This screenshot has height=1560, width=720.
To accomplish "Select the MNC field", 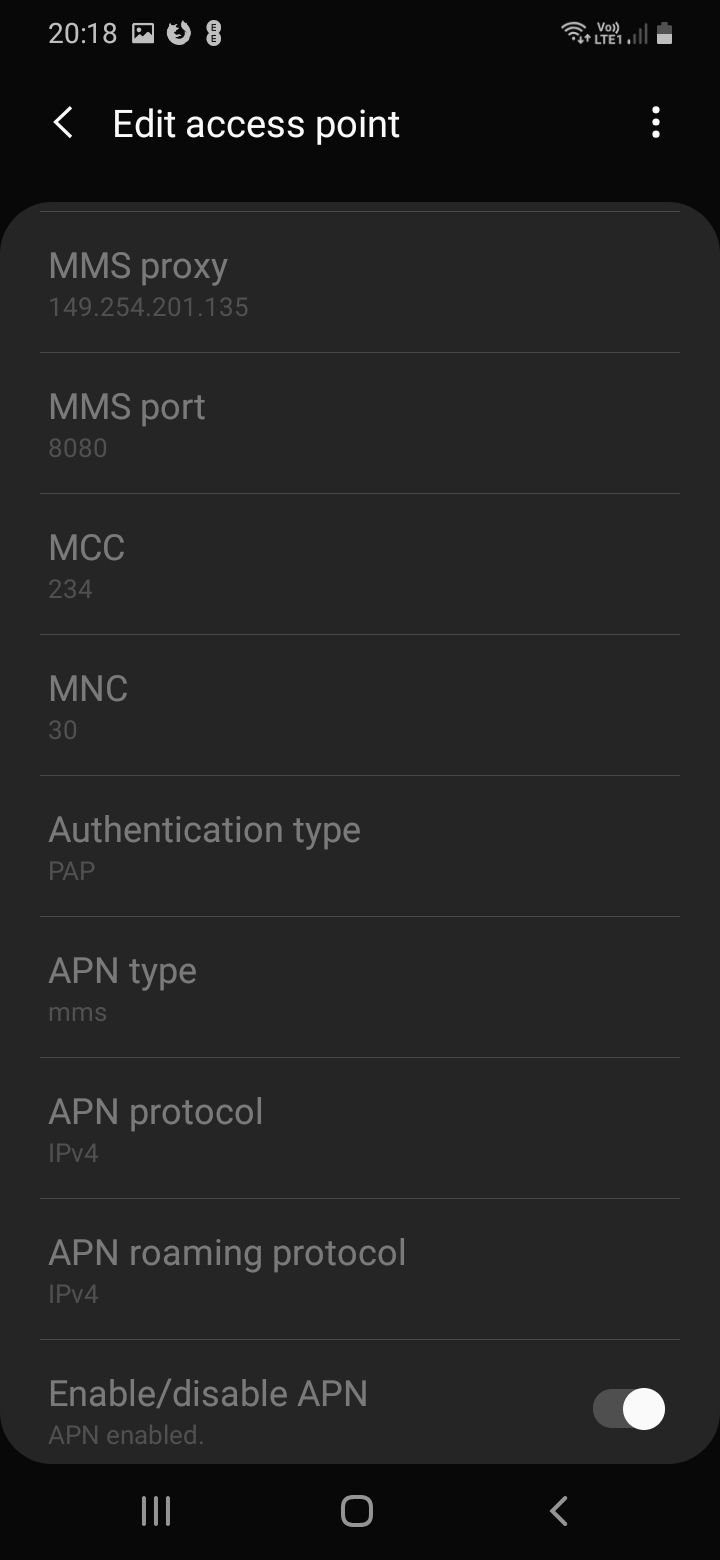I will (360, 706).
